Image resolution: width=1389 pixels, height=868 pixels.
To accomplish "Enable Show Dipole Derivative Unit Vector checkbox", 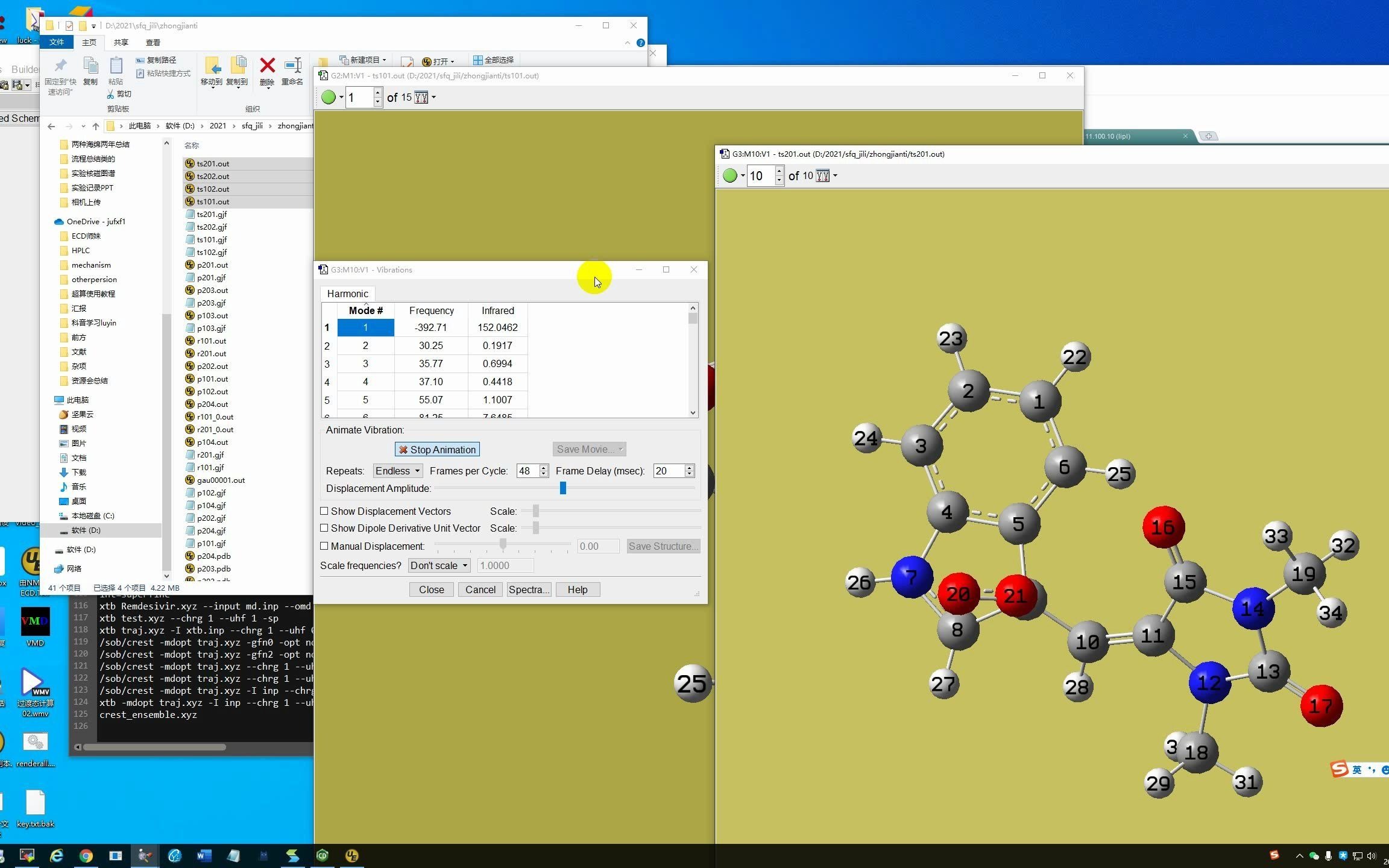I will [324, 528].
